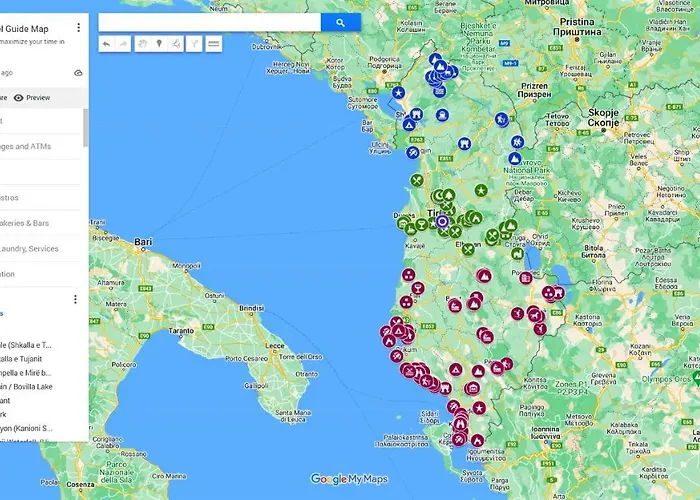Viewport: 700px width, 500px height.
Task: Click the Undo arrow in the map toolbar
Action: coord(106,44)
